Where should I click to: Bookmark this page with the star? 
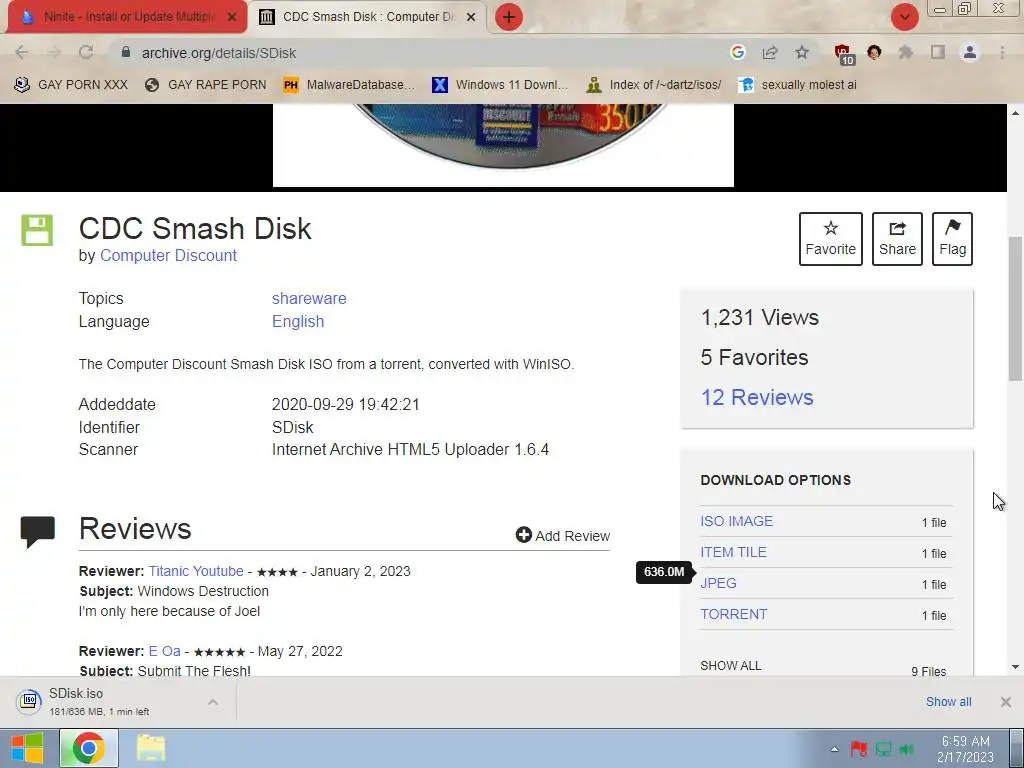(x=802, y=52)
